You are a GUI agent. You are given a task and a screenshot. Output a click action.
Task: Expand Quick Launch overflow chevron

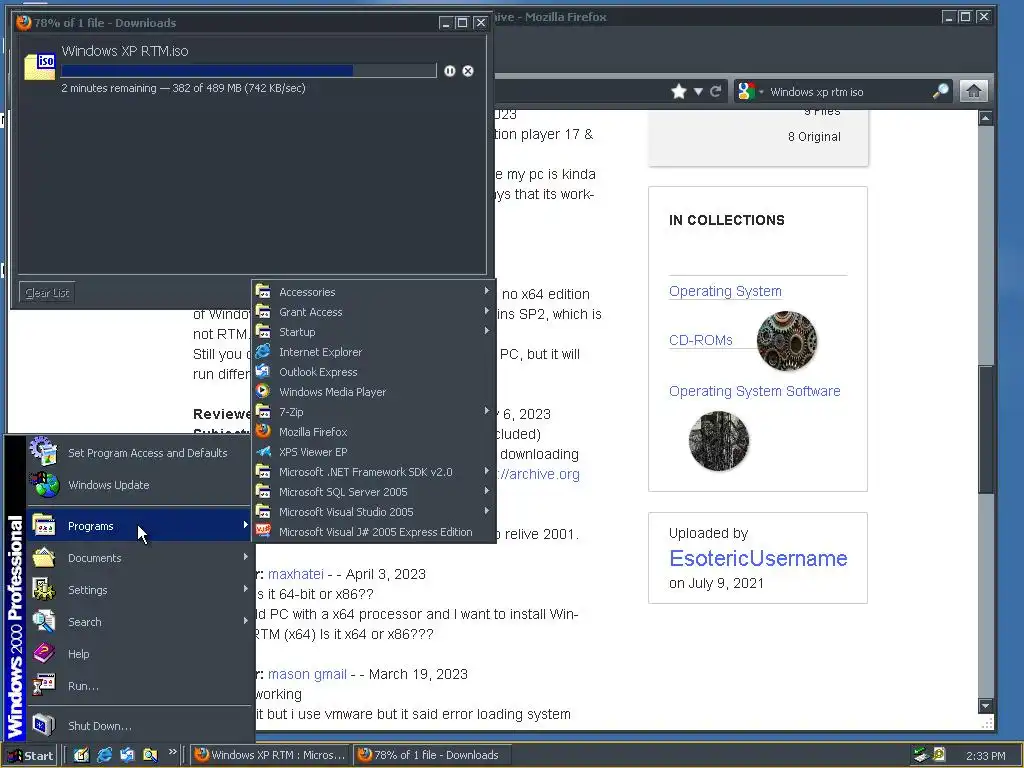pos(172,752)
